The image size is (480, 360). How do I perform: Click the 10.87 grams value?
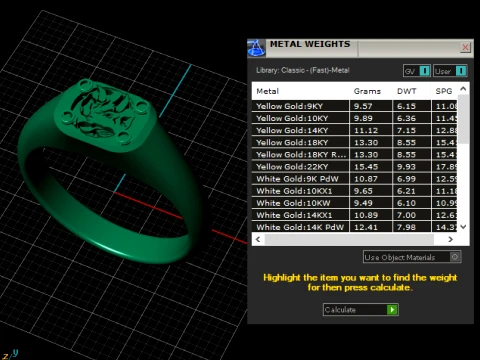[366, 179]
